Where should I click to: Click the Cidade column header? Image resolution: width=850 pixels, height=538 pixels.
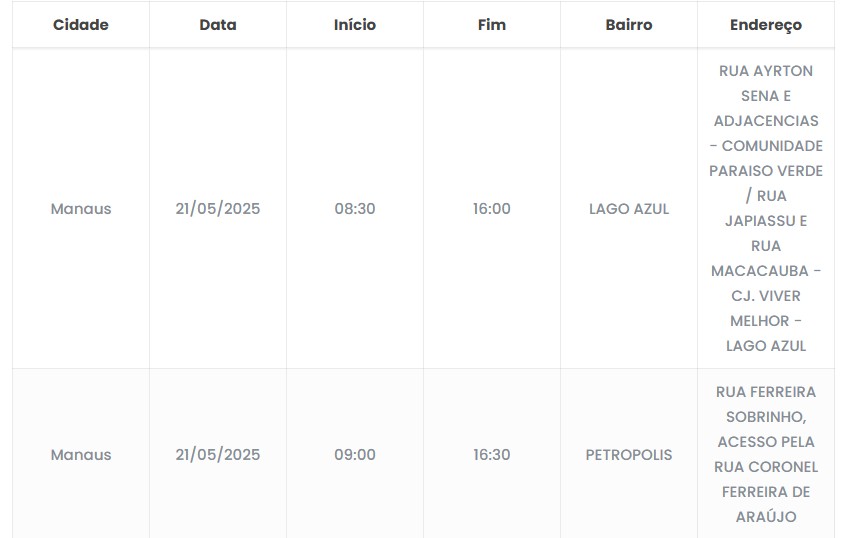(81, 25)
